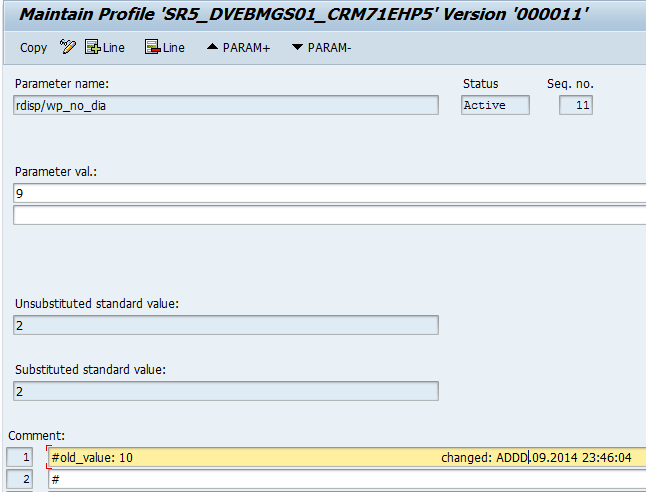Click the Seq. no. field showing 11

tap(576, 105)
